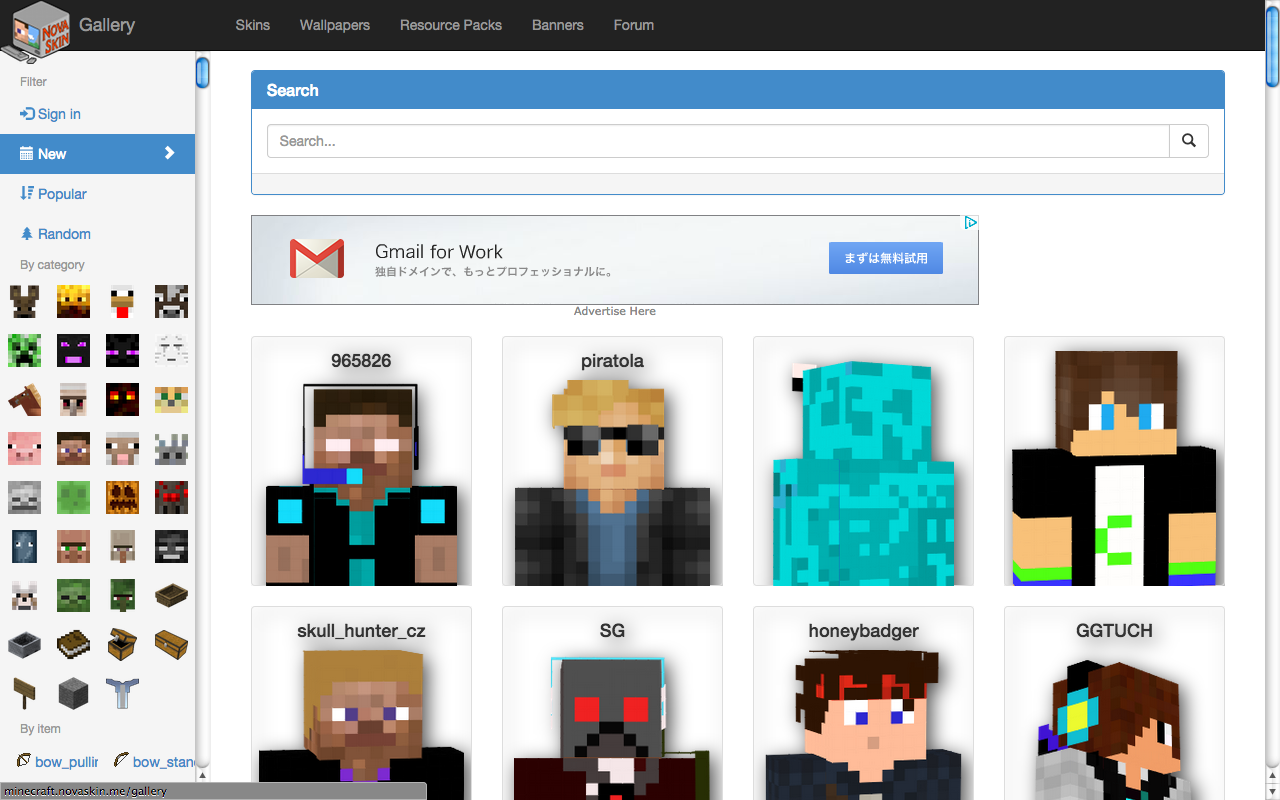Open the piratola skin thumbnail
Viewport: 1280px width, 800px height.
pos(612,461)
